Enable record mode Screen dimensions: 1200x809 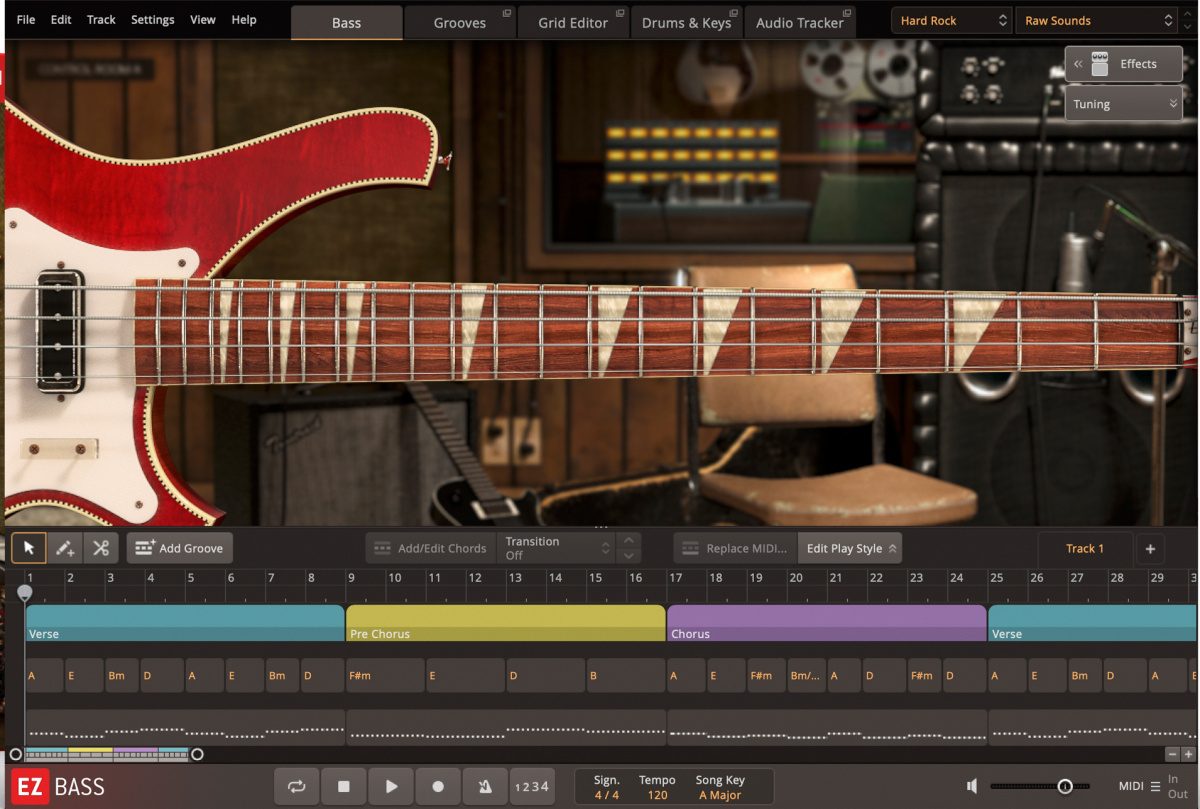click(x=438, y=786)
